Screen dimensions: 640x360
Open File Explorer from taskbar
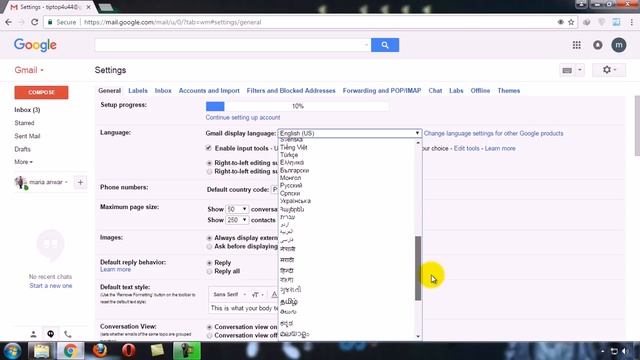pos(41,351)
